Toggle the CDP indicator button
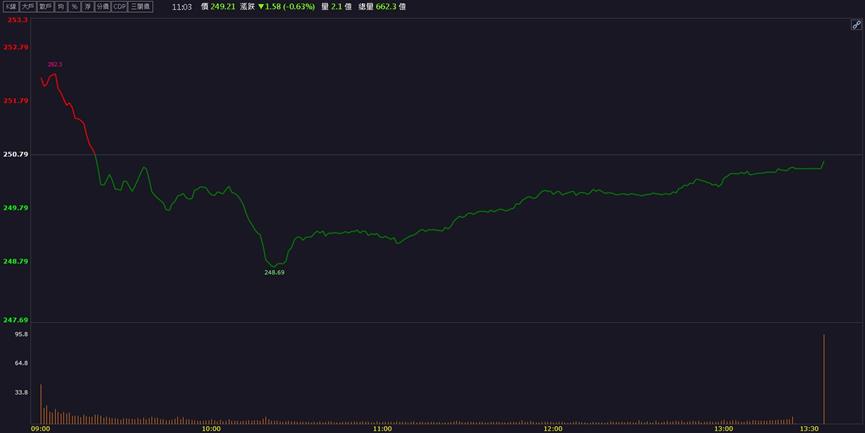This screenshot has width=865, height=433. point(119,7)
